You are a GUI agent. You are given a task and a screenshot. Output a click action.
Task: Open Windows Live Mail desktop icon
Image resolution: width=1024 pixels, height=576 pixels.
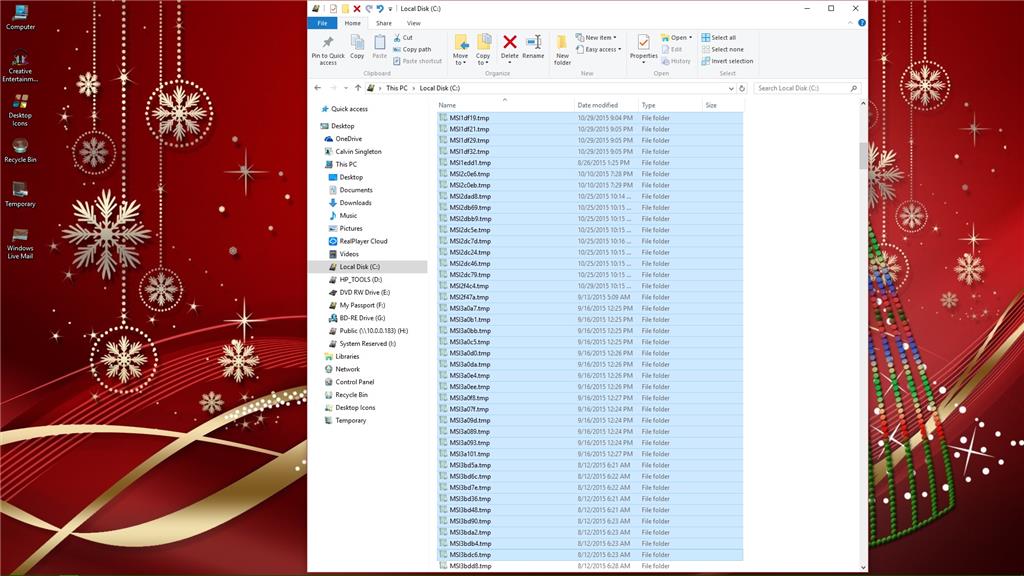tap(20, 244)
